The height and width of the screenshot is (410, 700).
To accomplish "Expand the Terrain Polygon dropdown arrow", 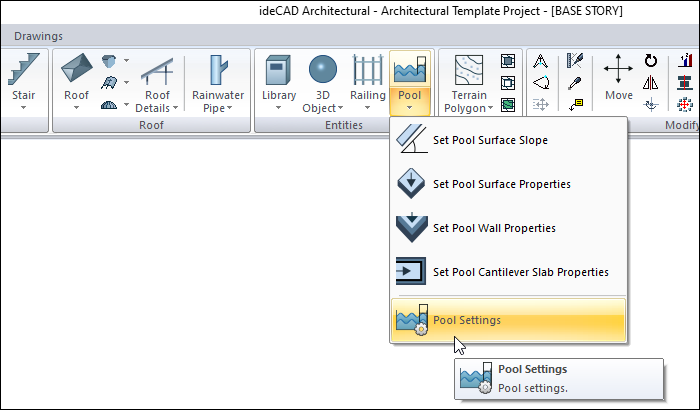I will point(490,107).
